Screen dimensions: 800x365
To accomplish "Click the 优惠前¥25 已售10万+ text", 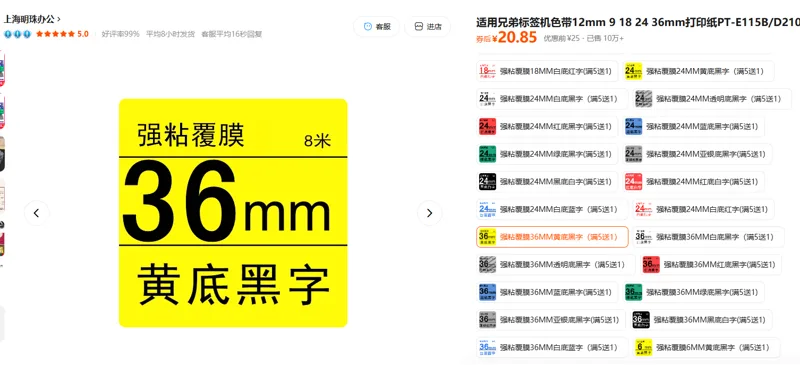I will point(584,38).
